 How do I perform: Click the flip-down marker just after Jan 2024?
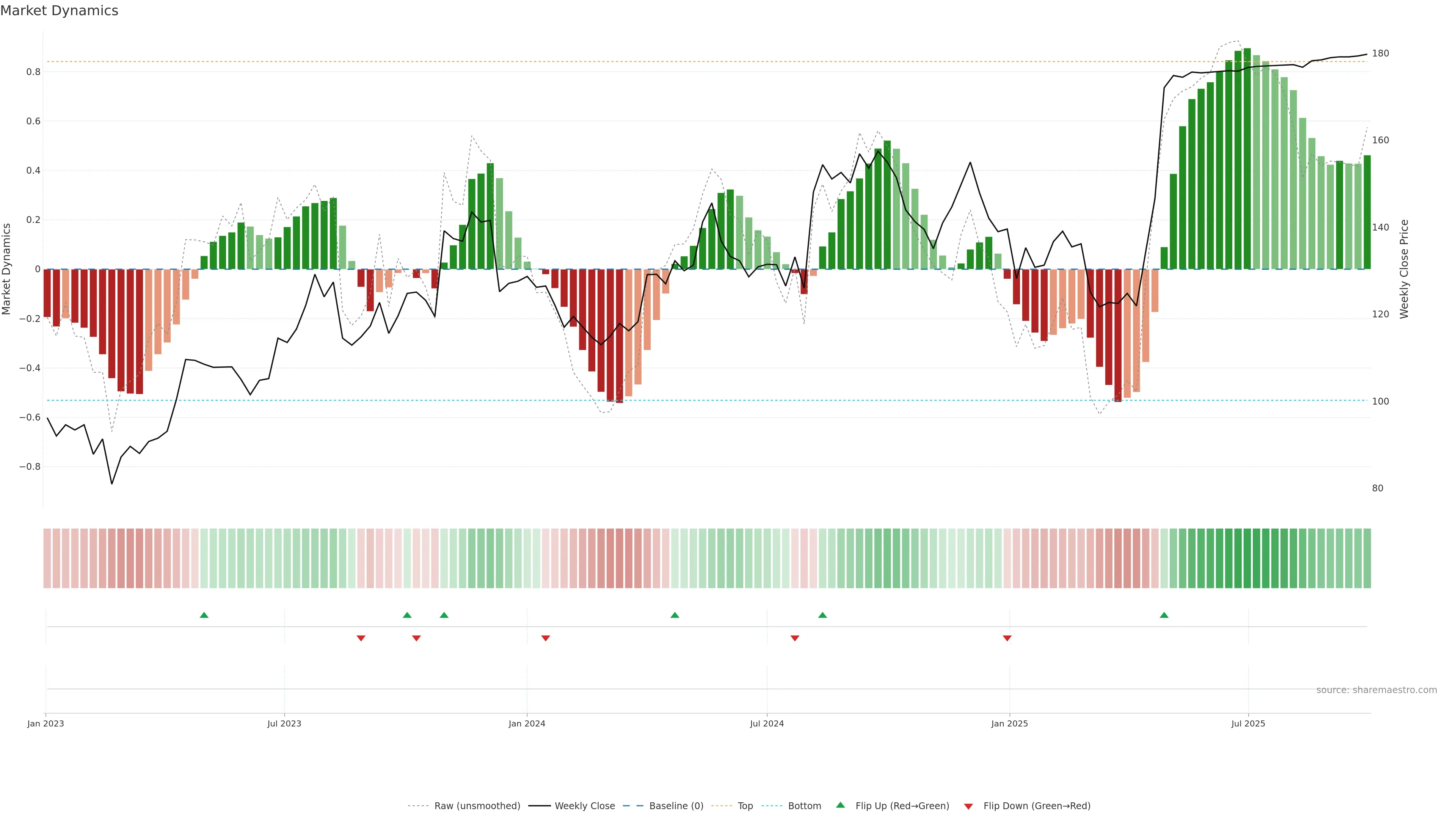[x=546, y=638]
